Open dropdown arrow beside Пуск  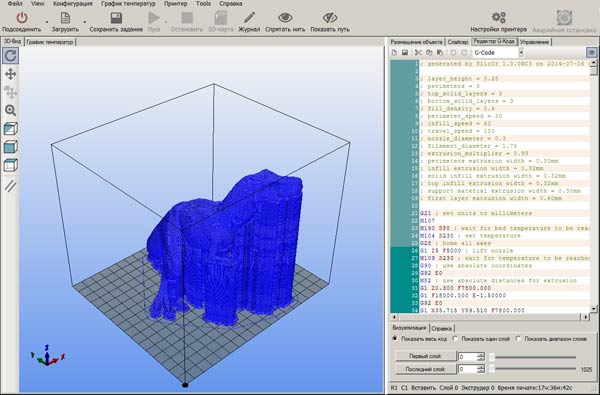tap(166, 21)
